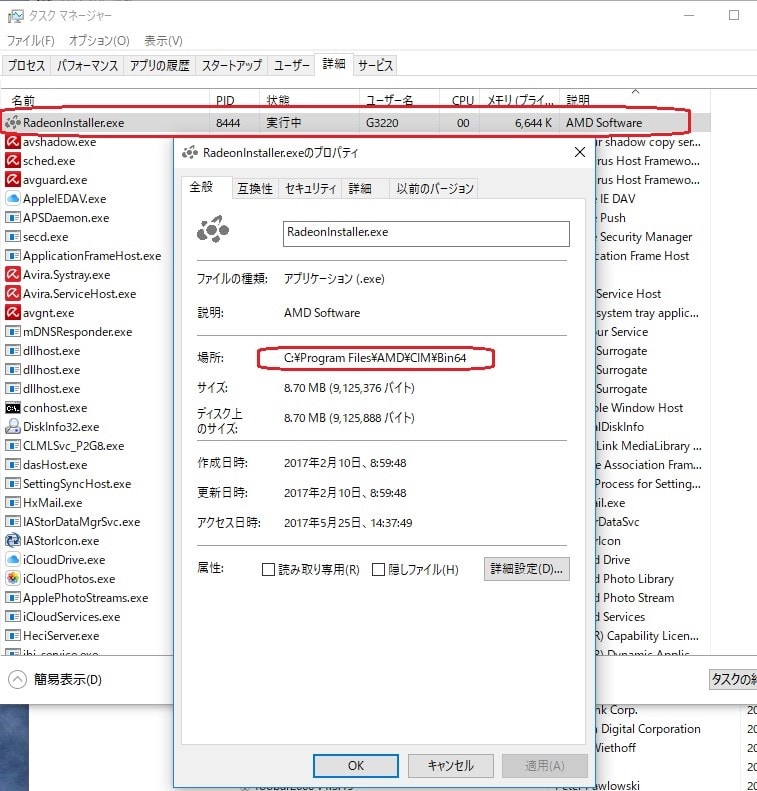Switch to the スタートアップ tab
Image resolution: width=757 pixels, height=791 pixels.
click(231, 66)
